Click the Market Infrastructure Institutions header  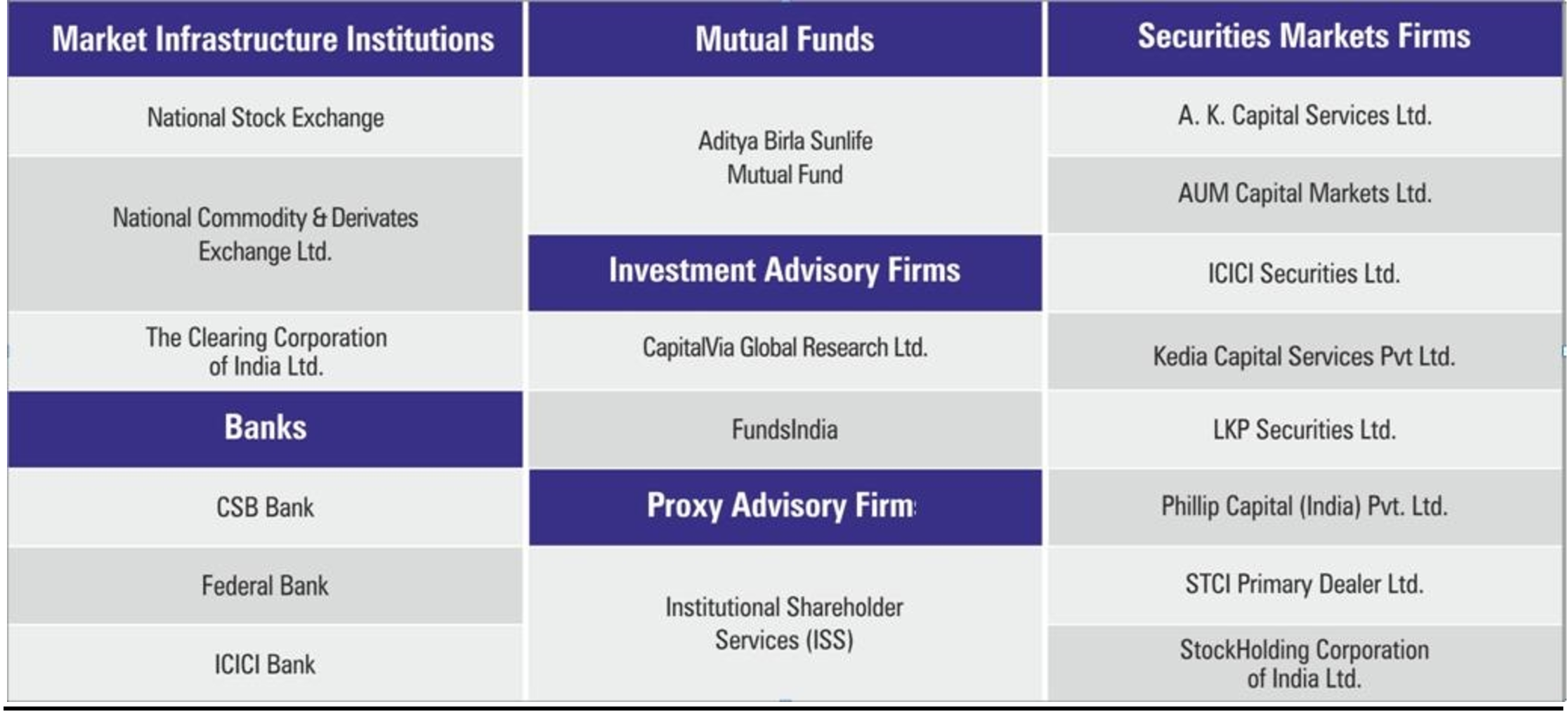(x=273, y=39)
